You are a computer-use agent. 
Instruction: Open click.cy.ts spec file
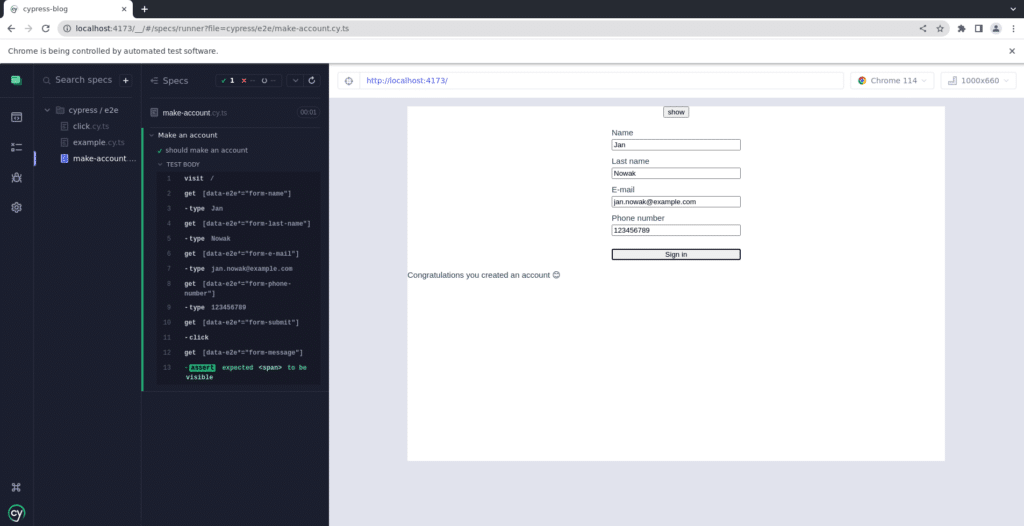click(x=91, y=126)
